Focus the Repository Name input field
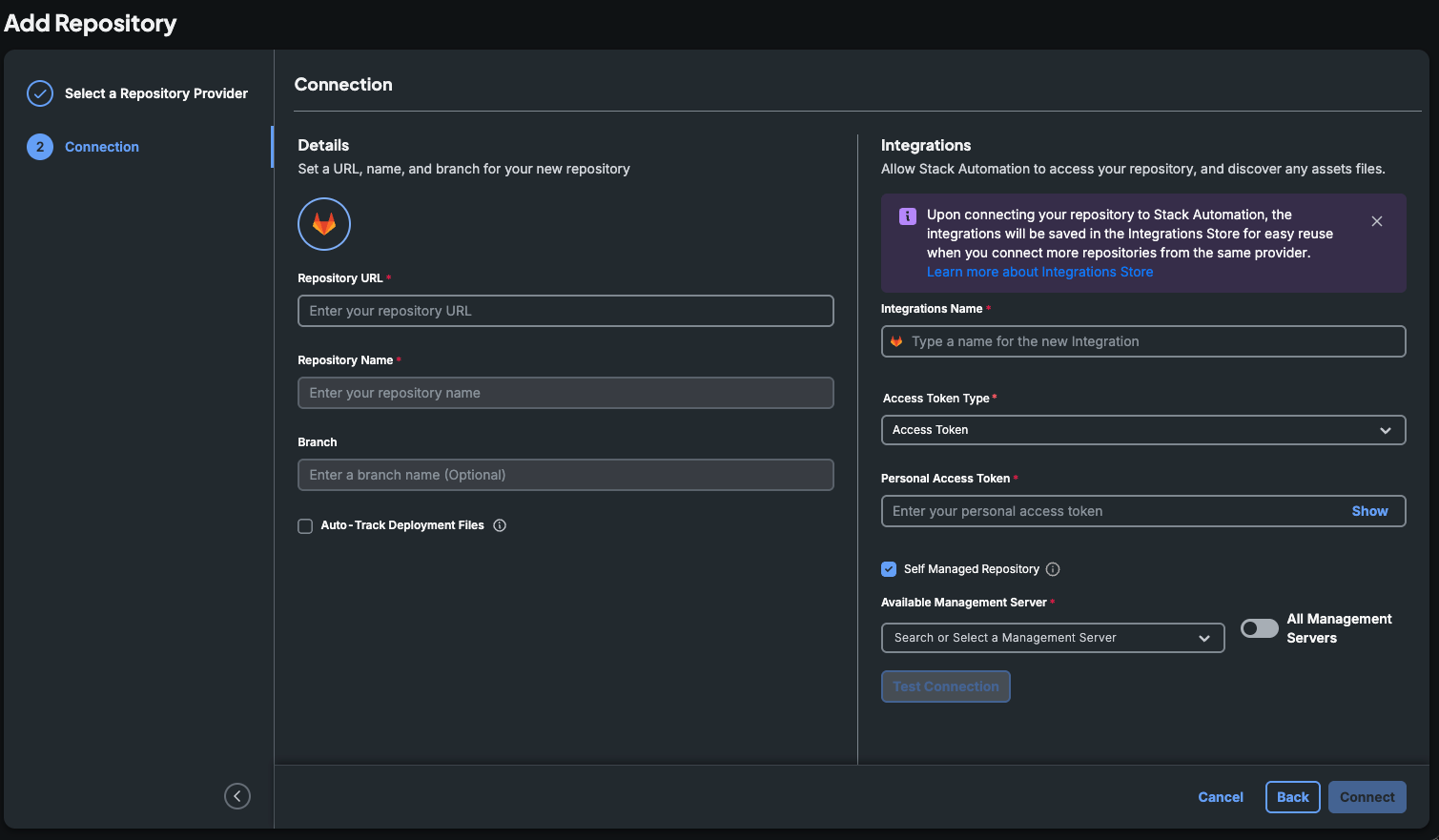 [565, 393]
